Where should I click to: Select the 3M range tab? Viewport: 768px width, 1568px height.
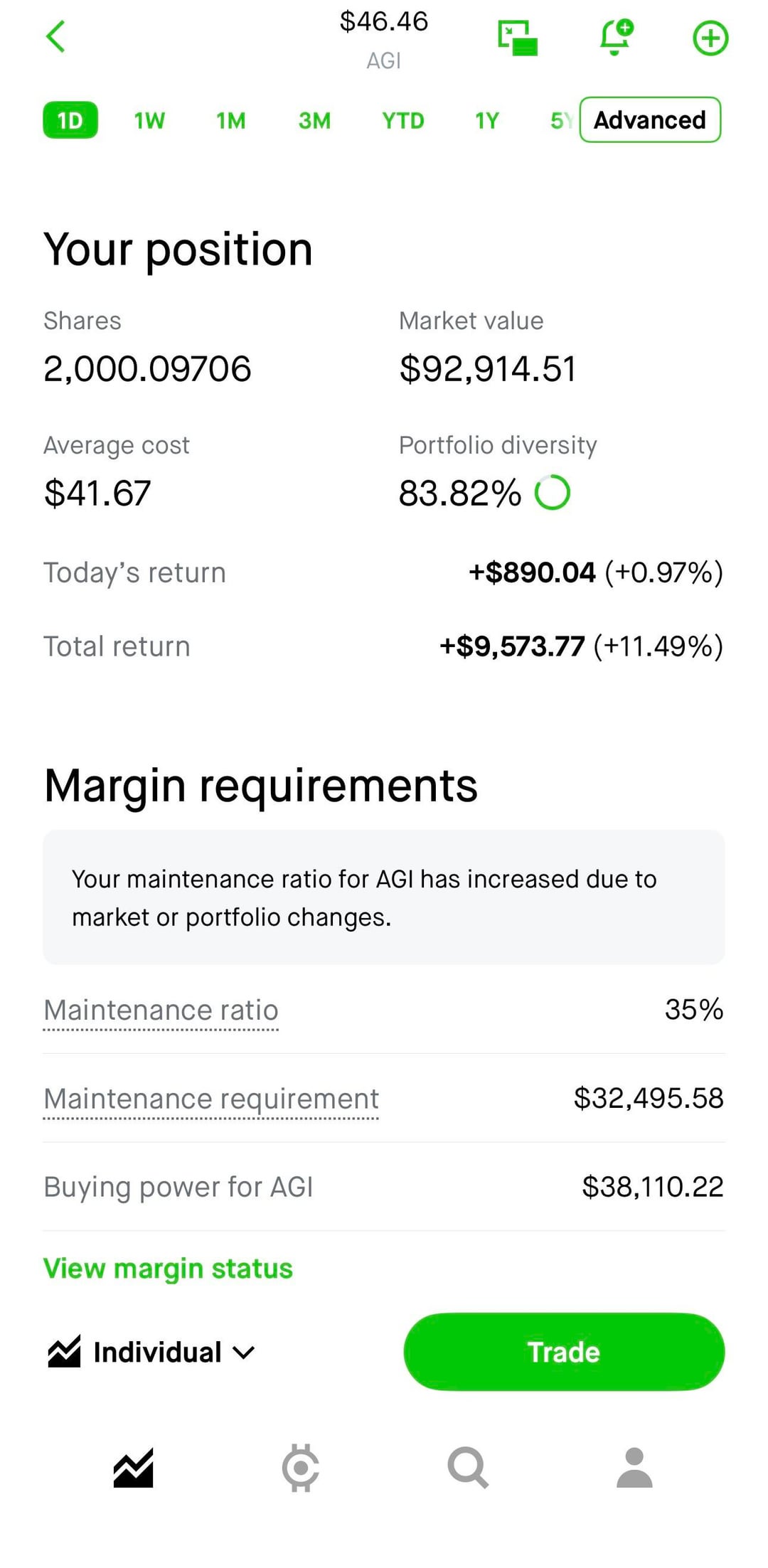(x=314, y=121)
